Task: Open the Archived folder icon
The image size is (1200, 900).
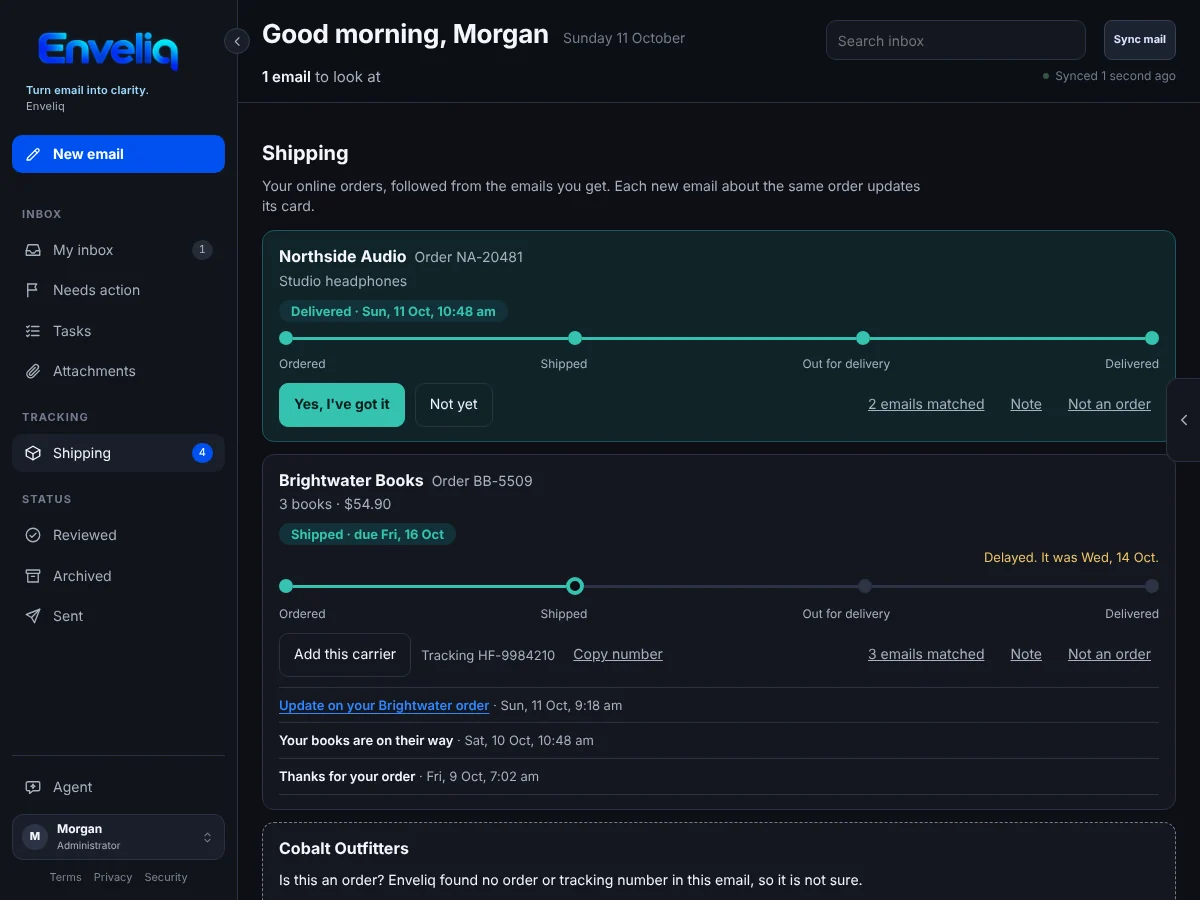Action: click(33, 576)
